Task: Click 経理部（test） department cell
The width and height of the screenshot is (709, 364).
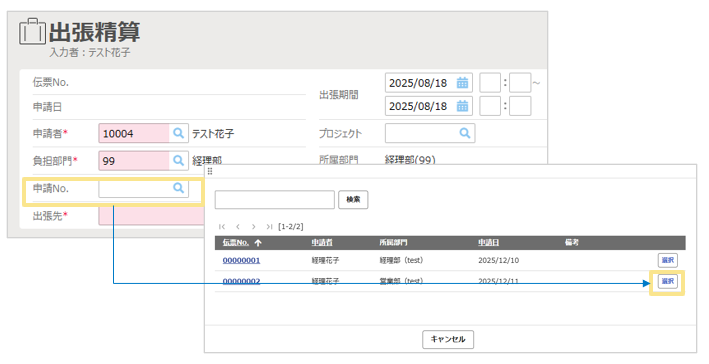Action: point(401,260)
